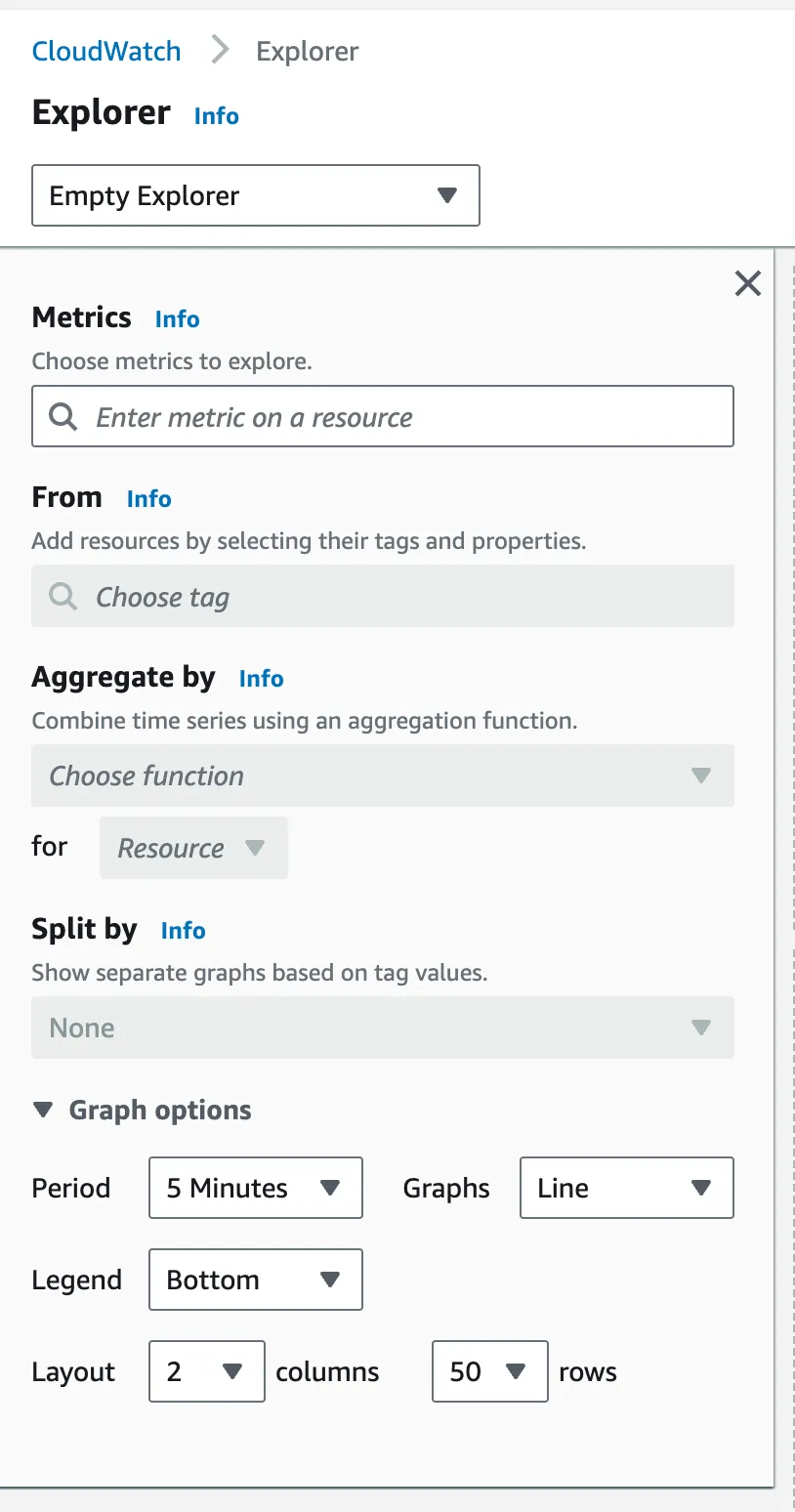Click inside the Enter metric on a resource field
The width and height of the screenshot is (795, 1512).
pyautogui.click(x=383, y=417)
